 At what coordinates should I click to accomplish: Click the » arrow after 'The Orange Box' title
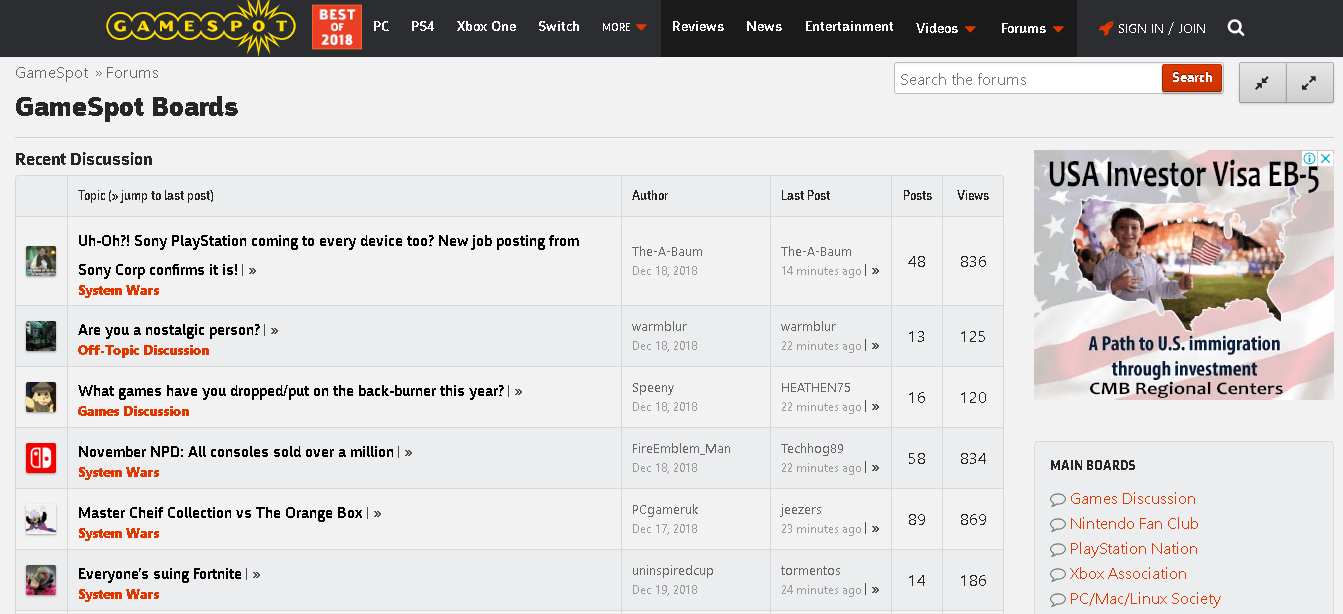point(378,513)
